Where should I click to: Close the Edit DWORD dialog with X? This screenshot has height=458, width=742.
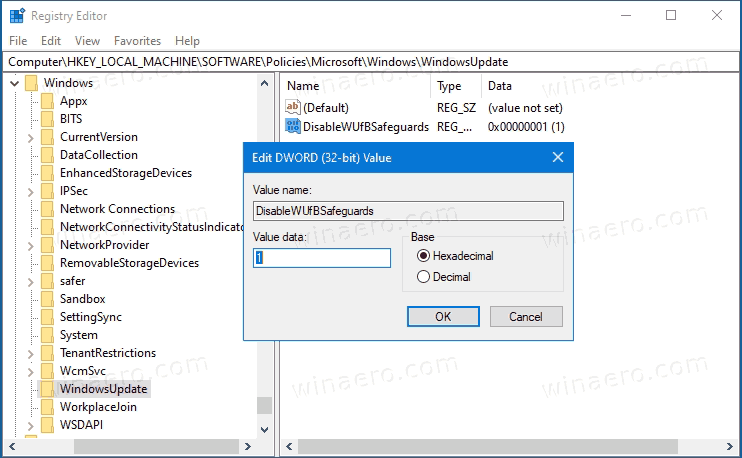(x=558, y=157)
